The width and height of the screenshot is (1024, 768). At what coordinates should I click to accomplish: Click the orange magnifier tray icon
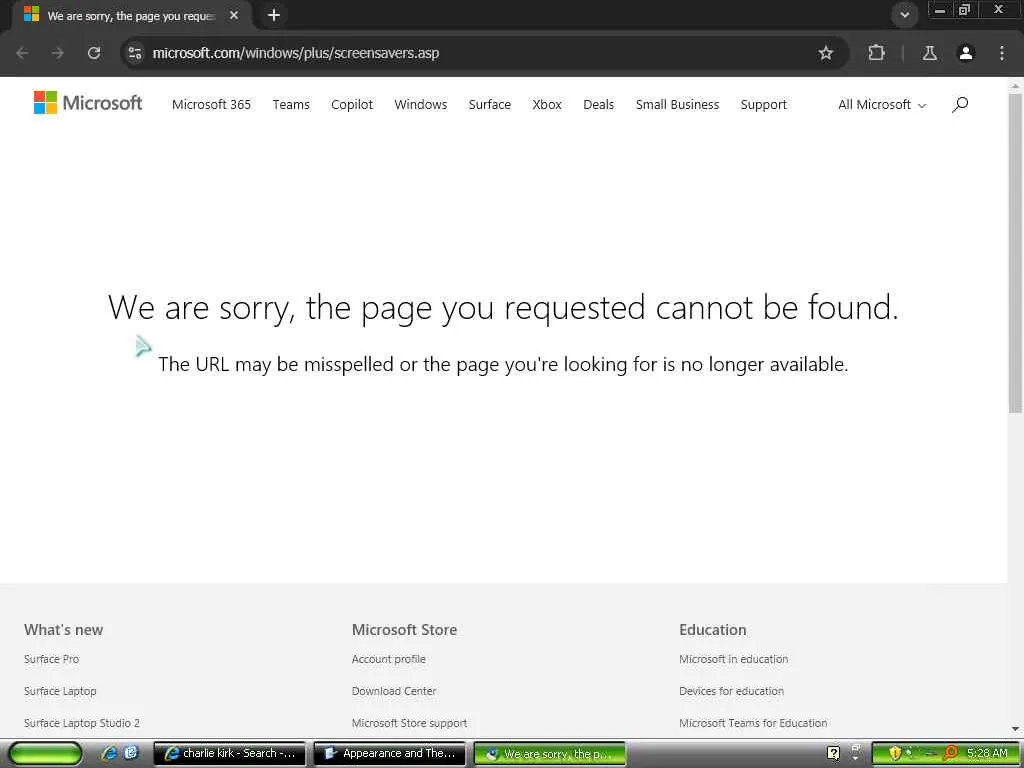(951, 753)
